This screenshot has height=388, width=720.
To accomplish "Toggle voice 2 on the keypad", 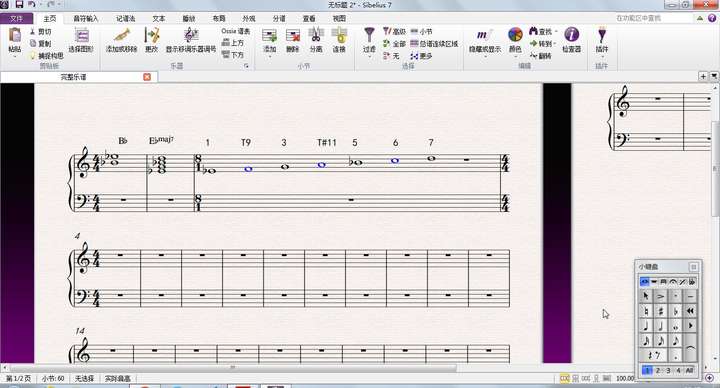I will pyautogui.click(x=658, y=370).
